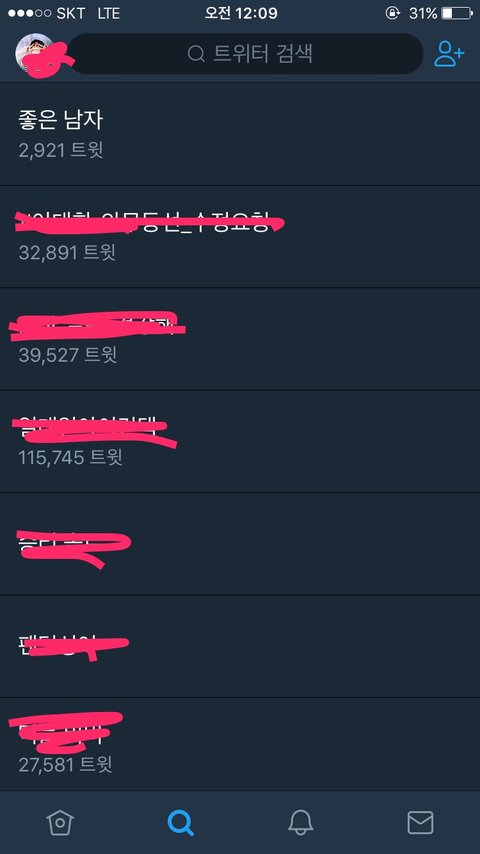Focus the 트위터 검색 search field
Screen dimensions: 480x854
tap(245, 54)
